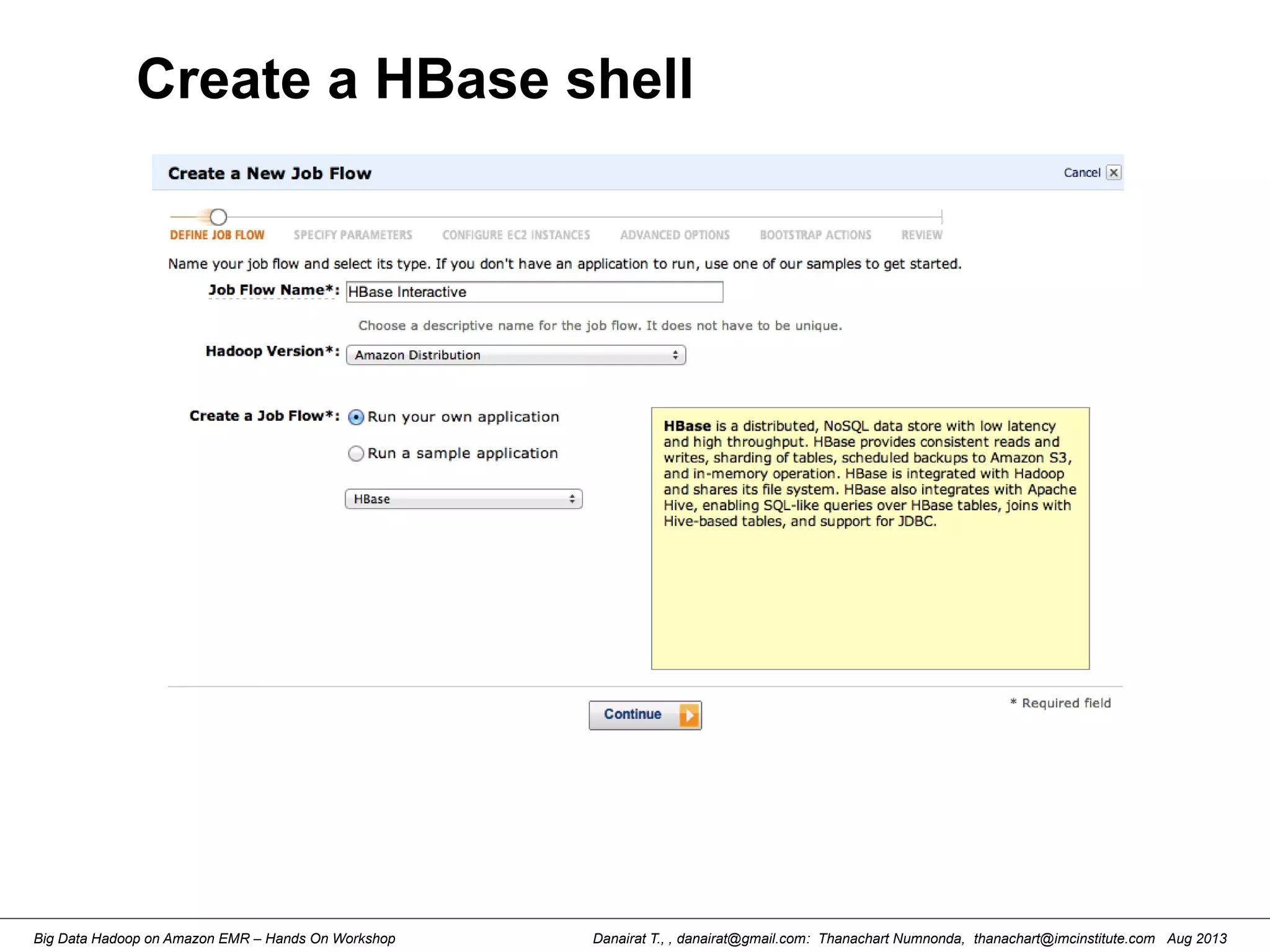Open the Hadoop Version dropdown
The width and height of the screenshot is (1270, 952).
tap(516, 355)
